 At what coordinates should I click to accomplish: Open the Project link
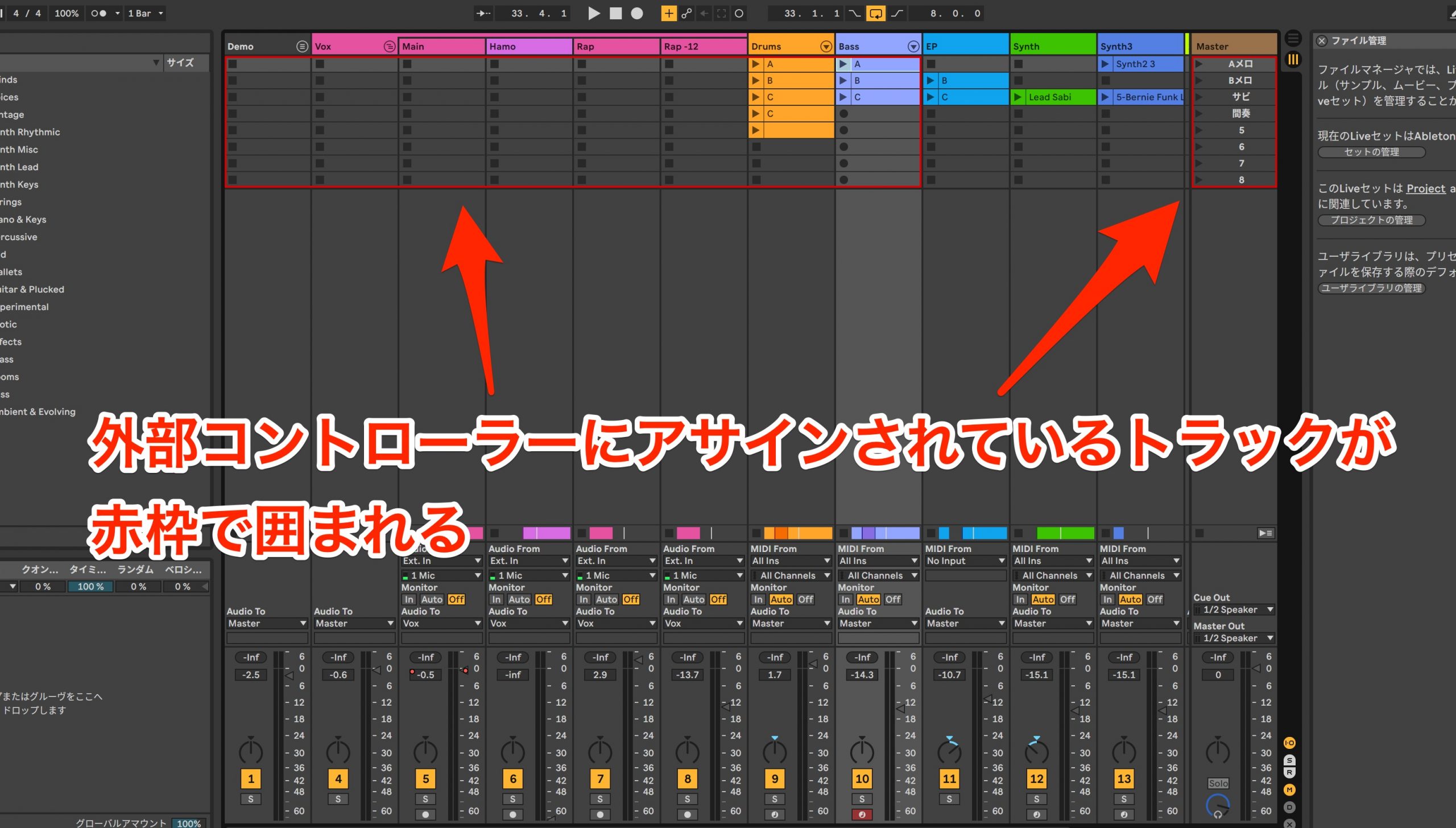click(x=1426, y=188)
